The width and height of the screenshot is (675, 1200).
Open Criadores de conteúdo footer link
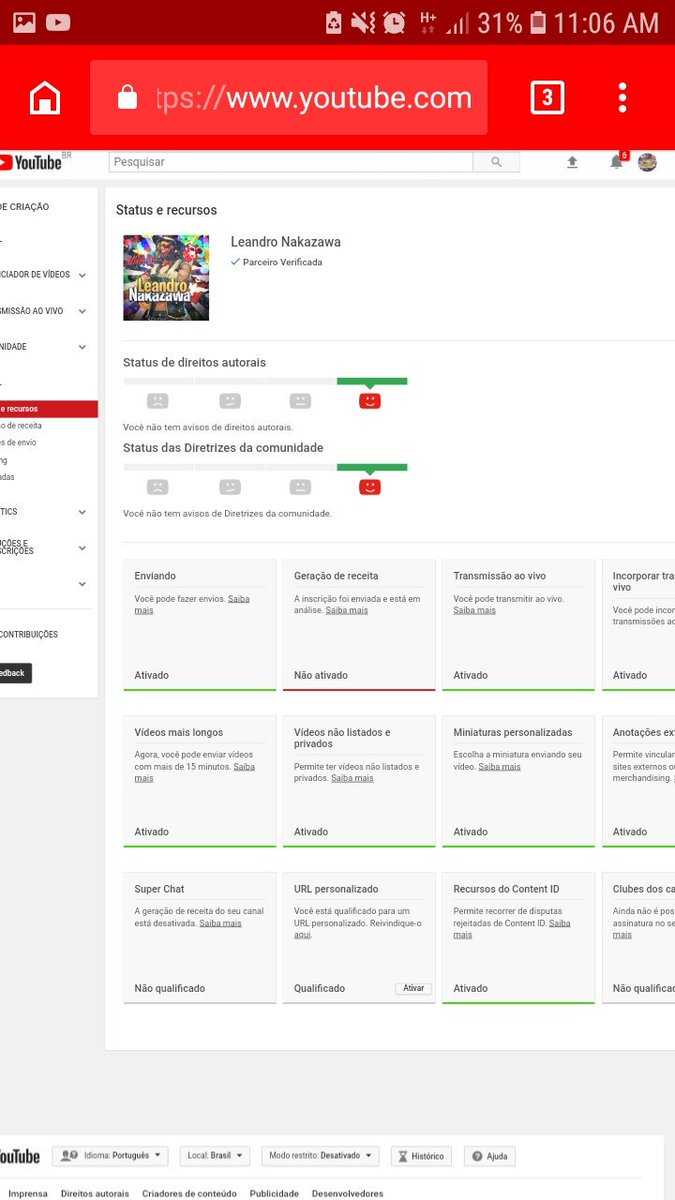coord(190,1193)
